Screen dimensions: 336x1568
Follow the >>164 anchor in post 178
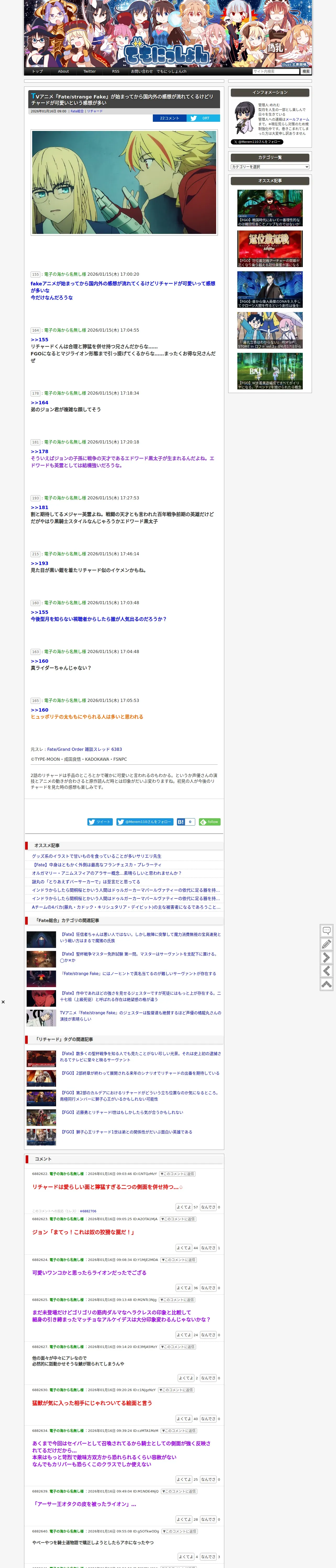point(40,402)
